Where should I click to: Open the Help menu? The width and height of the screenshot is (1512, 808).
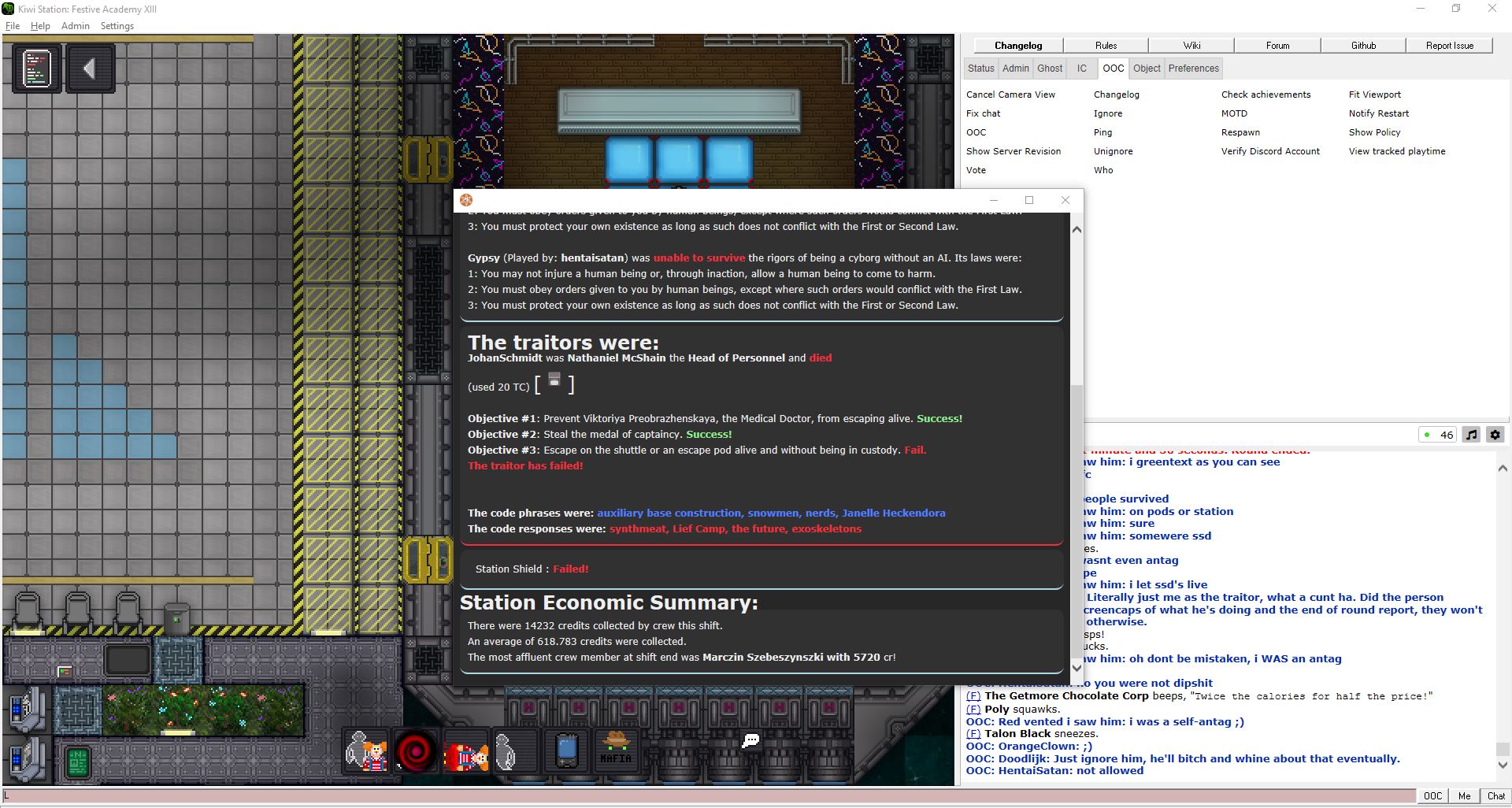pyautogui.click(x=40, y=26)
